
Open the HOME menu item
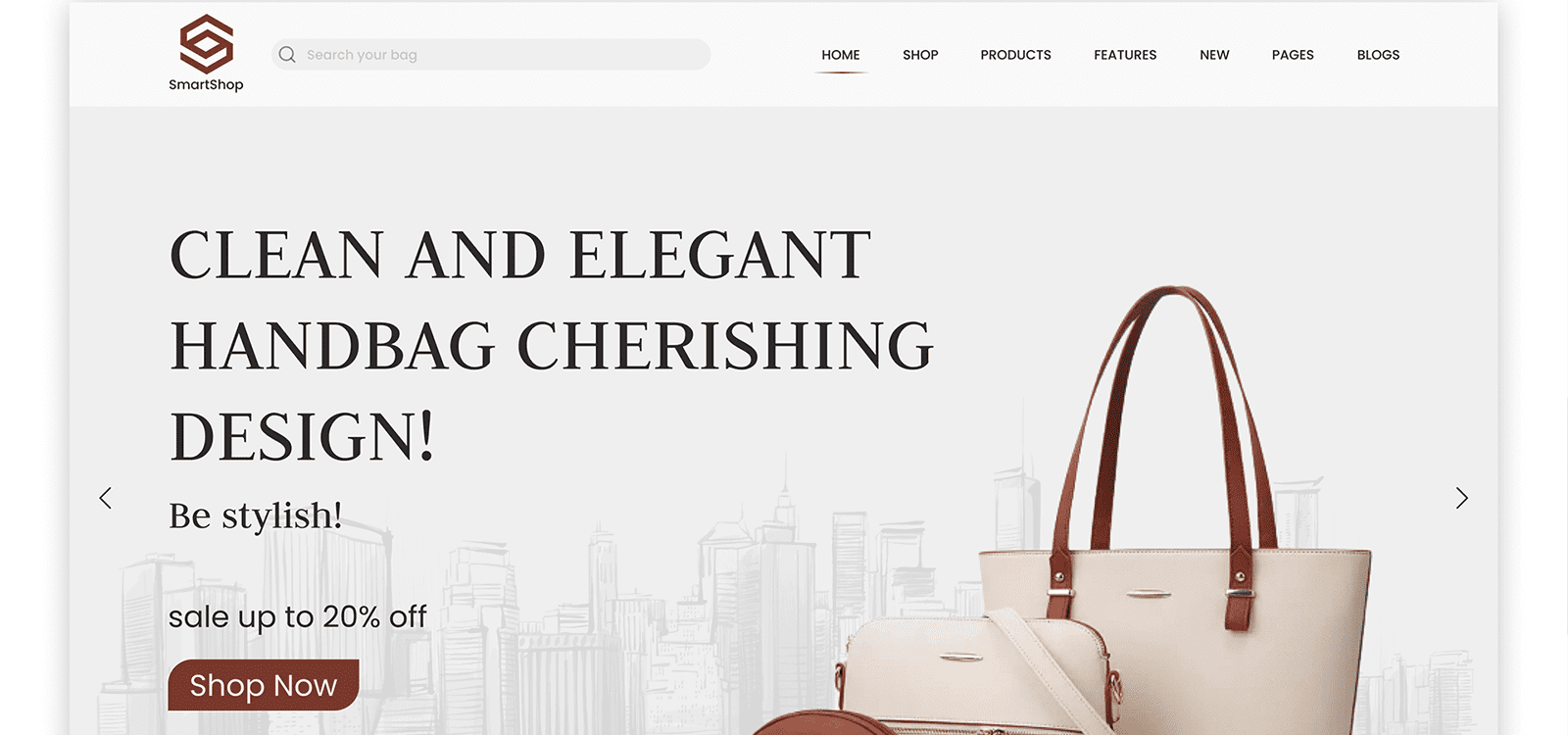[x=841, y=55]
